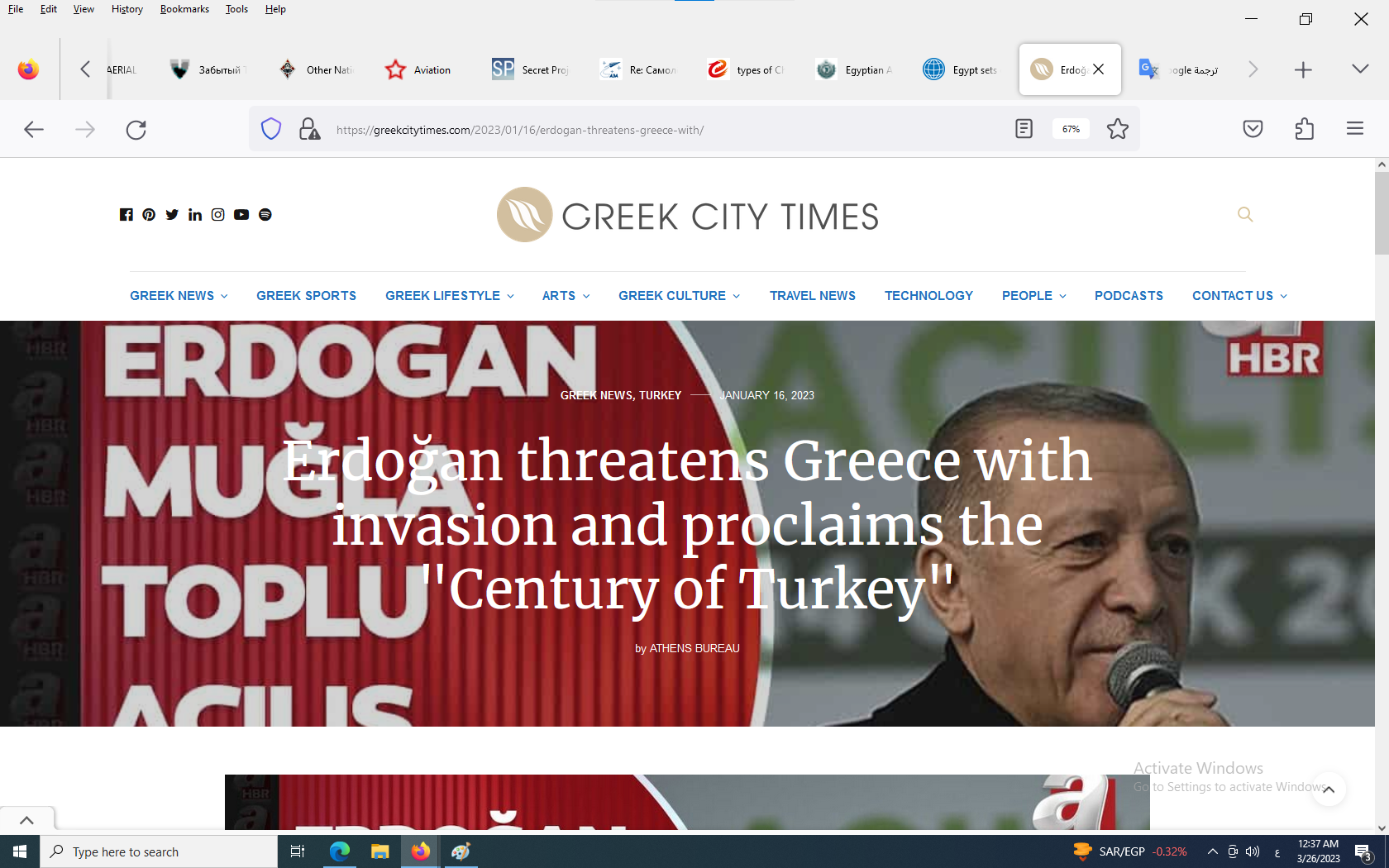
Task: Reload the current page
Action: (136, 129)
